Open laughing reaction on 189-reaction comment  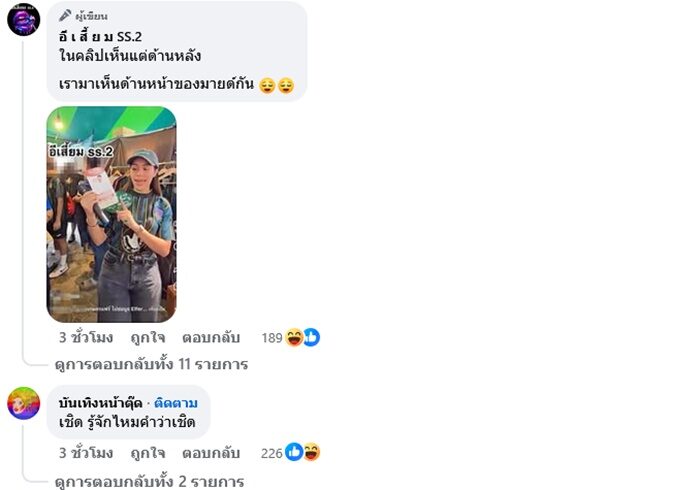(x=294, y=337)
